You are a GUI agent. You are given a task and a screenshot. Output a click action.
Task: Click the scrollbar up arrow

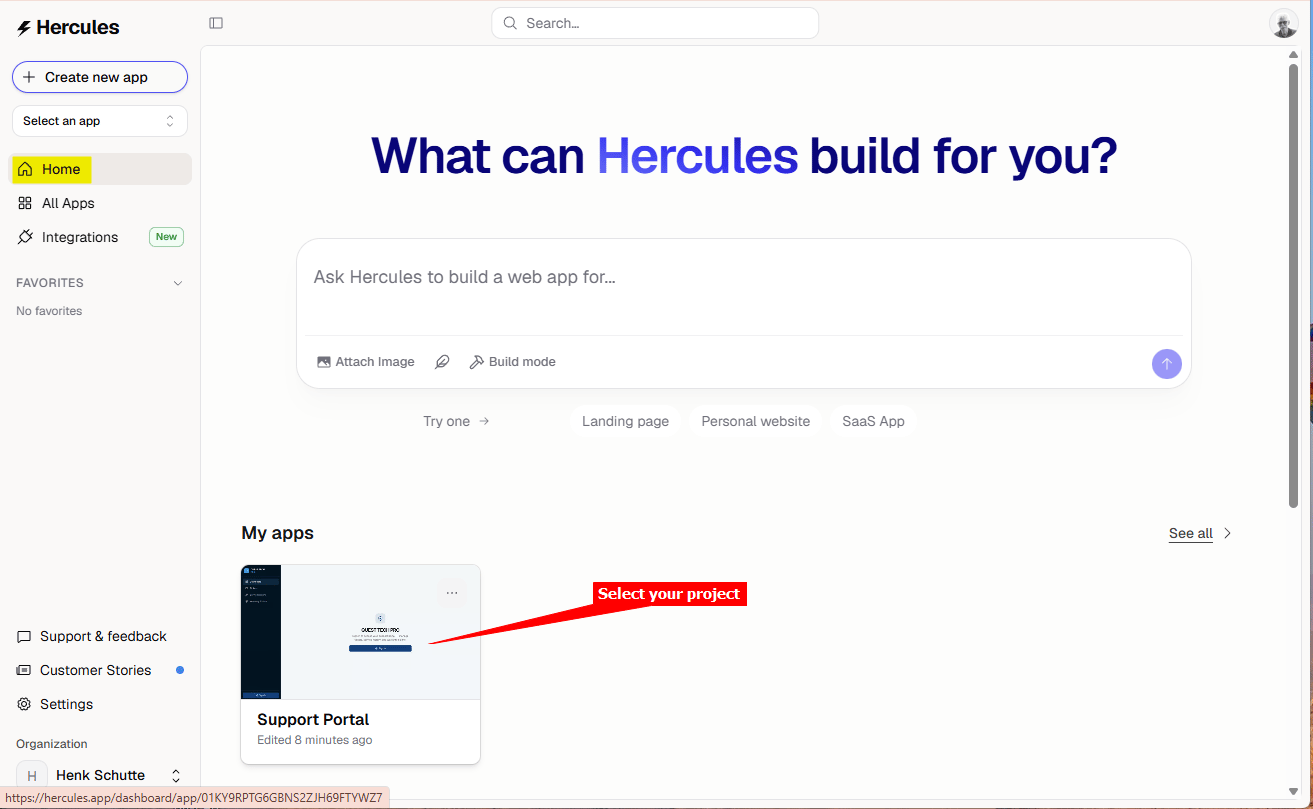(x=1293, y=54)
